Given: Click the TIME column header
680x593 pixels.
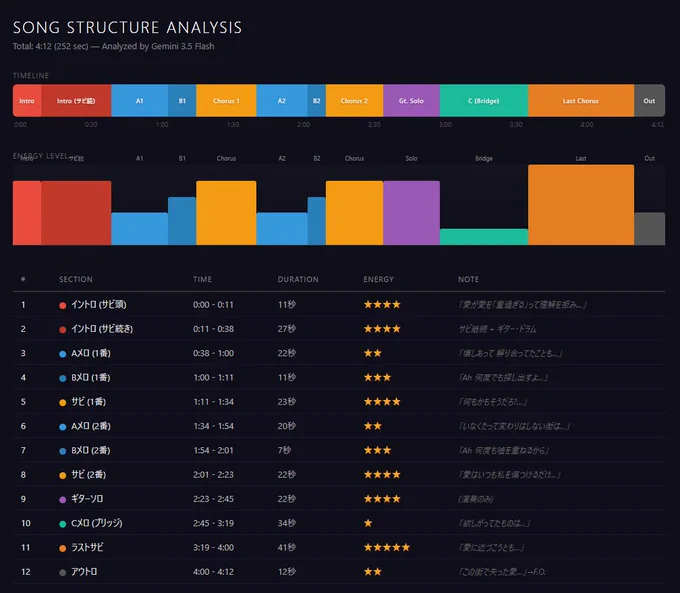Looking at the screenshot, I should coord(203,279).
